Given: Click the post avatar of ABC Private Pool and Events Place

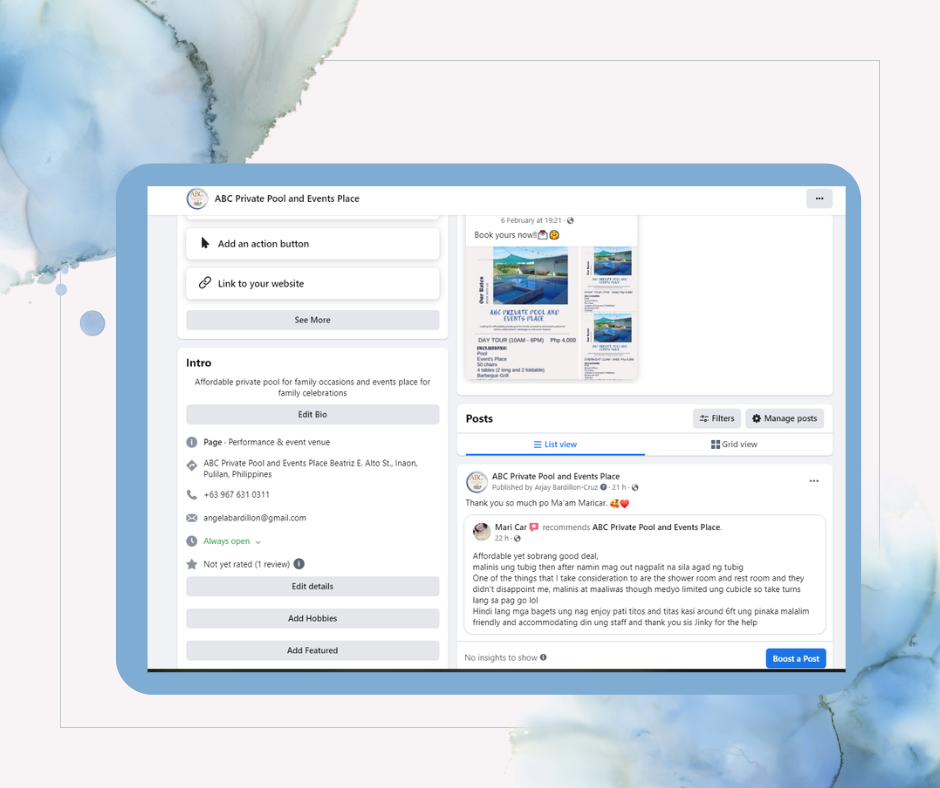Looking at the screenshot, I should point(477,482).
